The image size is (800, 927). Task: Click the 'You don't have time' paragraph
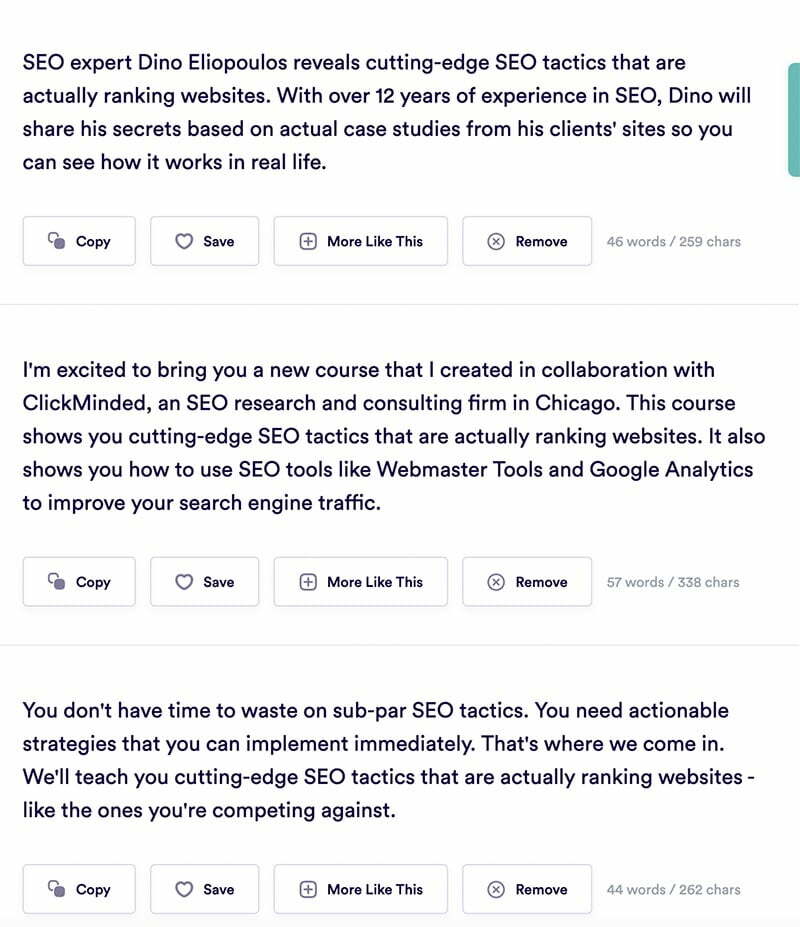pyautogui.click(x=388, y=760)
